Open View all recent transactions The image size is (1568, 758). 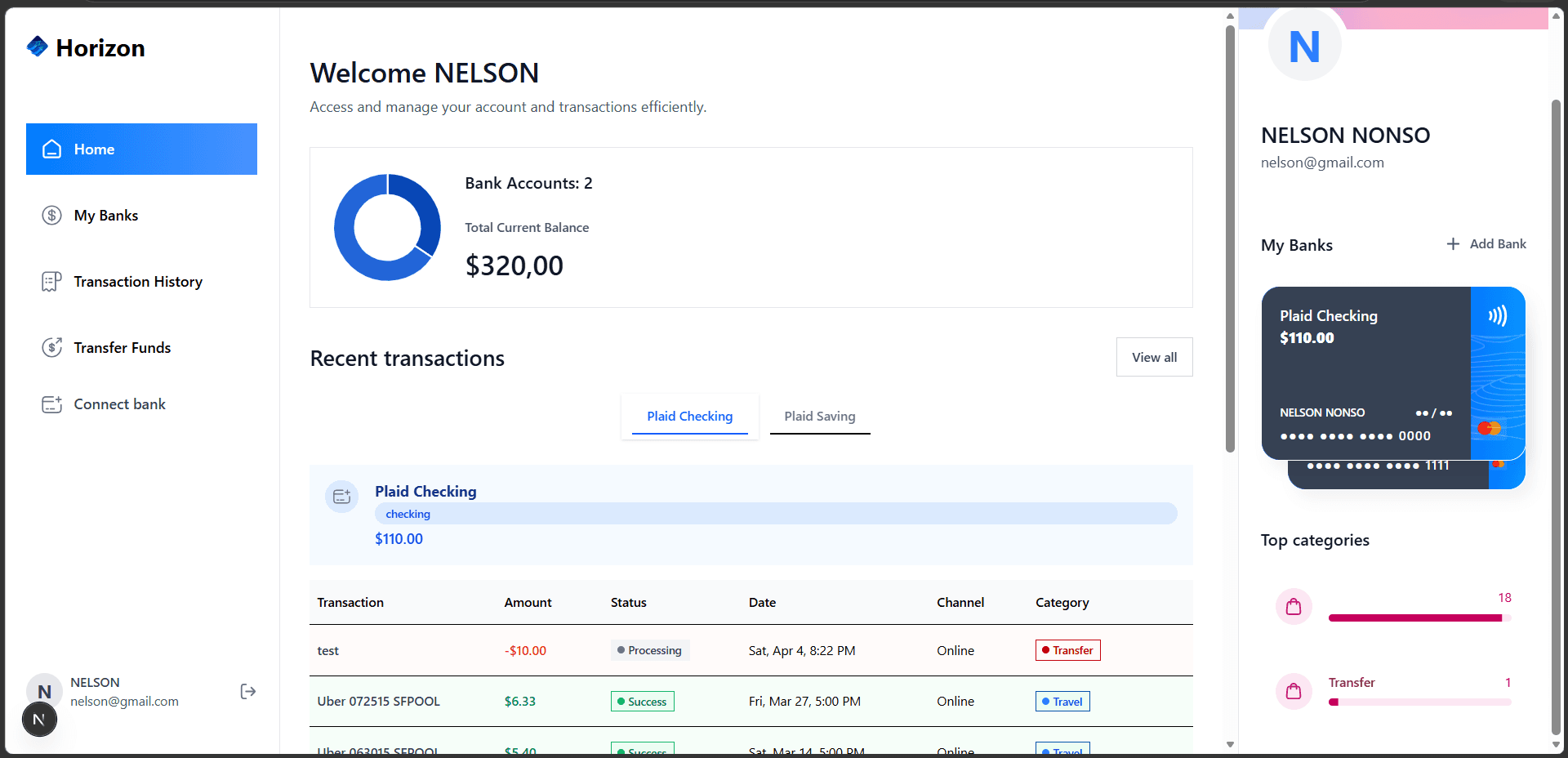(1154, 357)
